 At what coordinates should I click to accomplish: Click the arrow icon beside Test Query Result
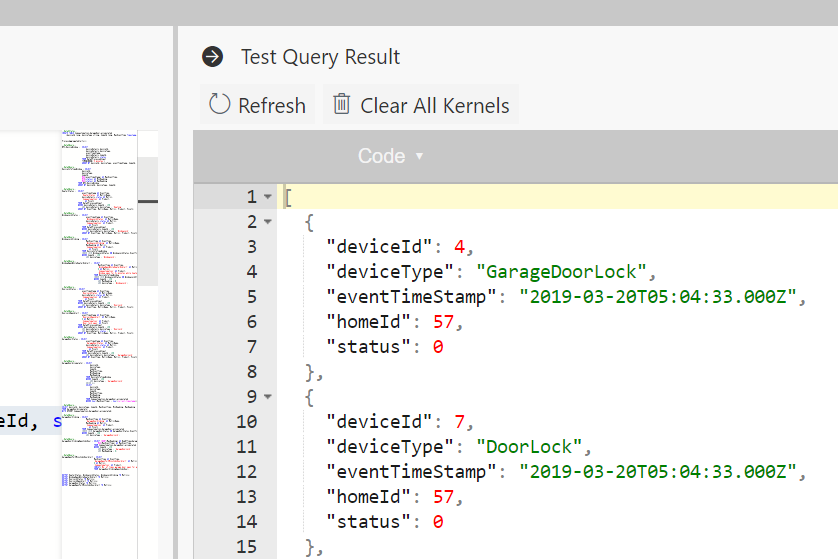(x=213, y=57)
